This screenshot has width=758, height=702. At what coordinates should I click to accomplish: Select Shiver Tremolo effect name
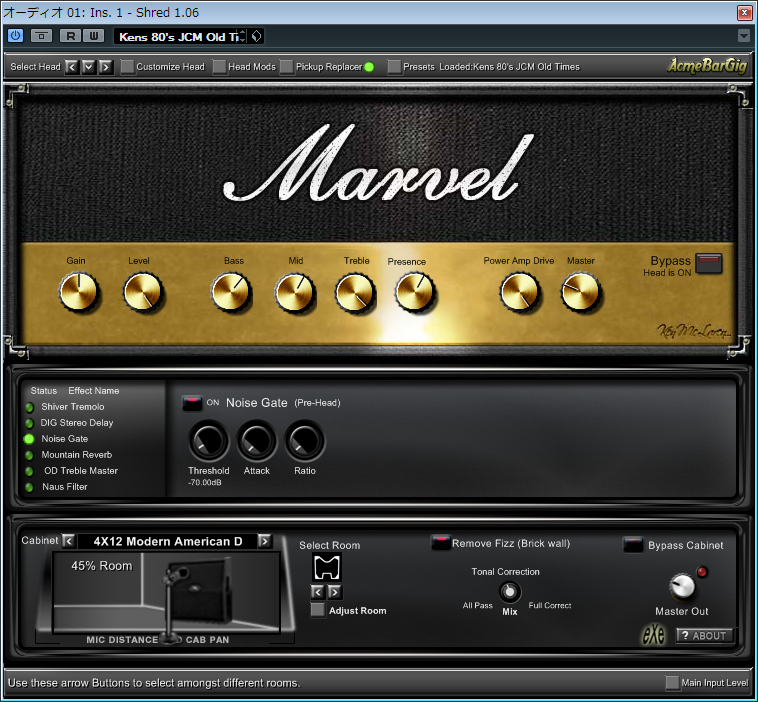(73, 407)
